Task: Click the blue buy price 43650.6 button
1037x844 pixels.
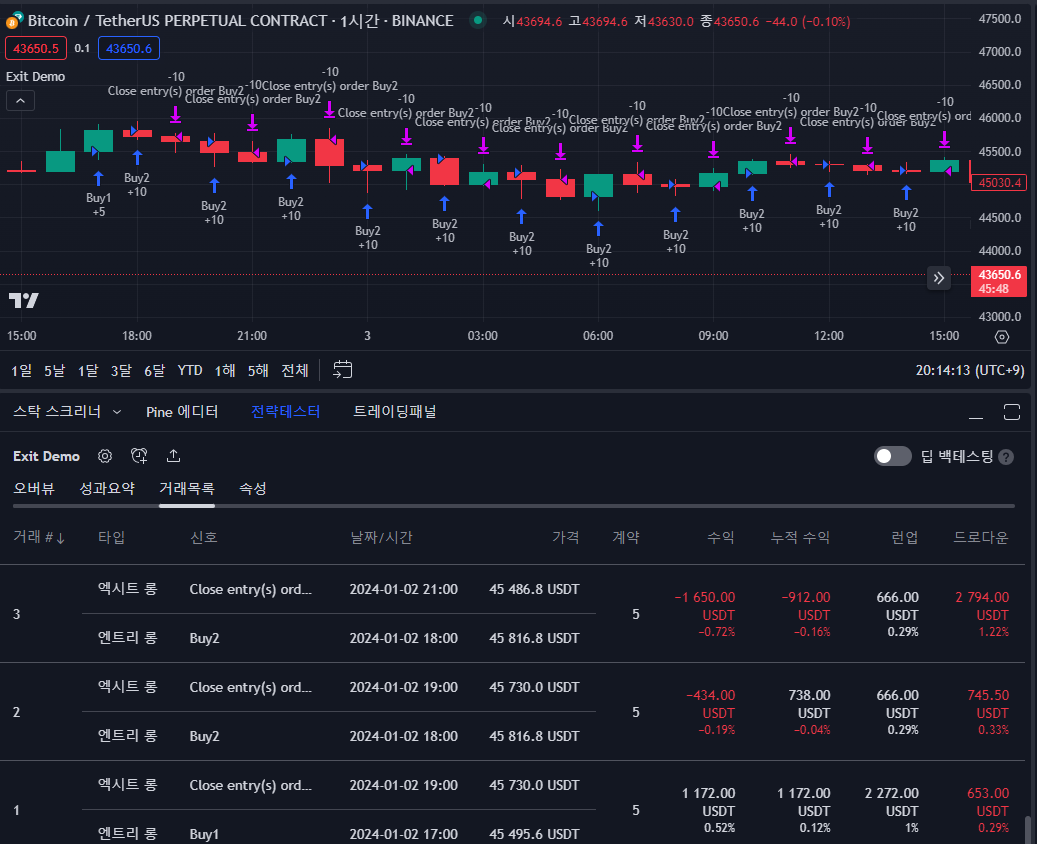Action: coord(129,48)
